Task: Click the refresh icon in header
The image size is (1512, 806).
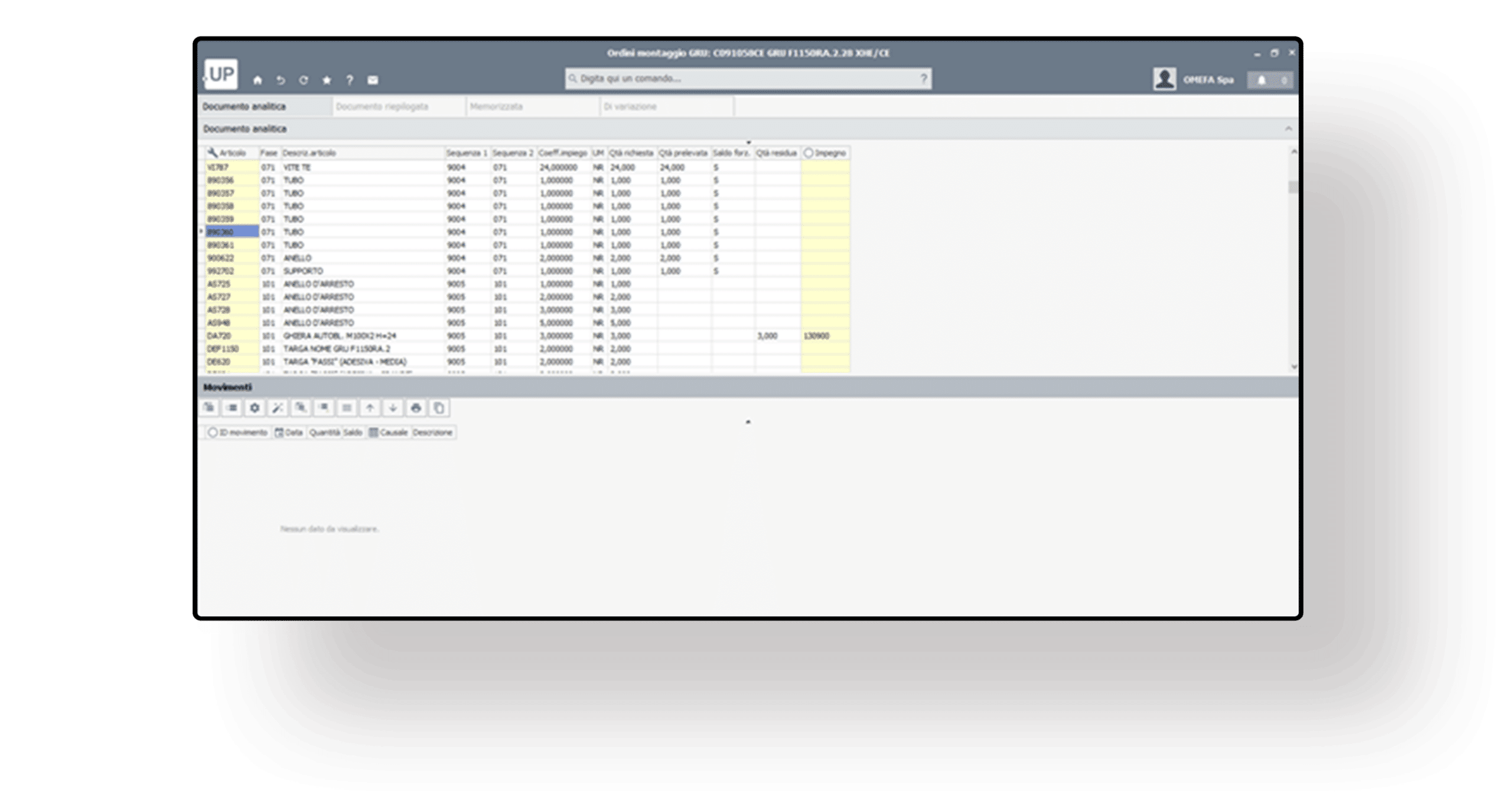Action: point(304,80)
